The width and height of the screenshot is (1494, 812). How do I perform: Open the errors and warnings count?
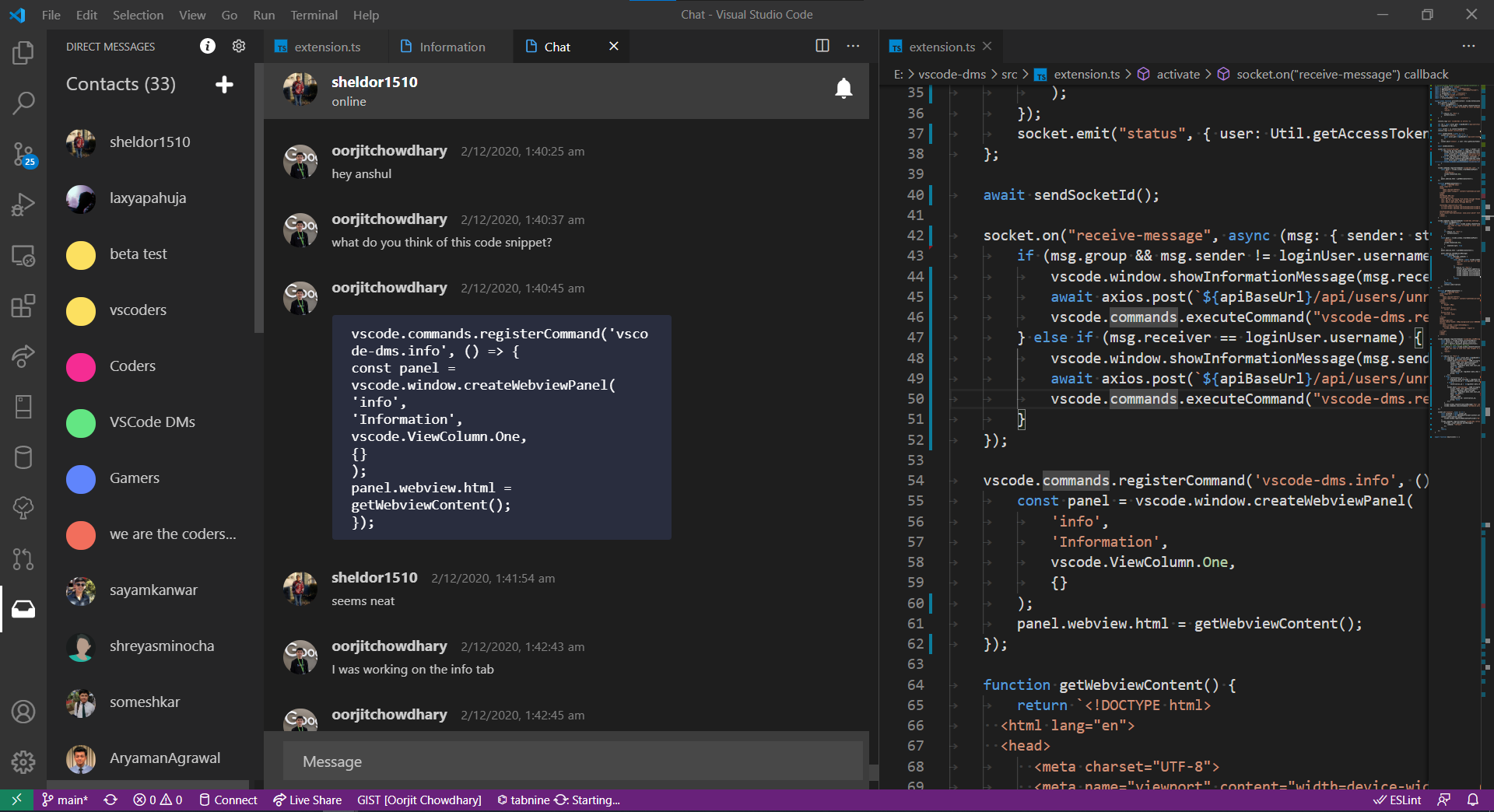tap(157, 800)
